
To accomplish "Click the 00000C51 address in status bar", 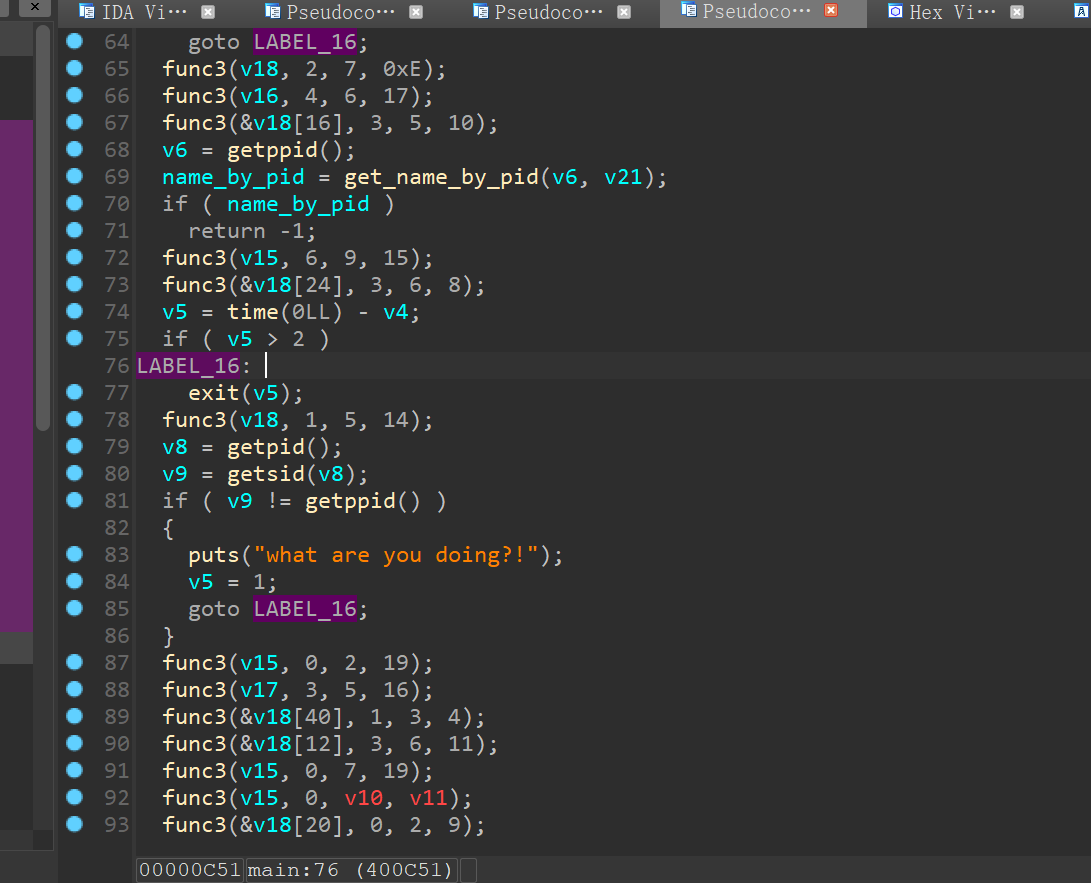I will coord(190,870).
